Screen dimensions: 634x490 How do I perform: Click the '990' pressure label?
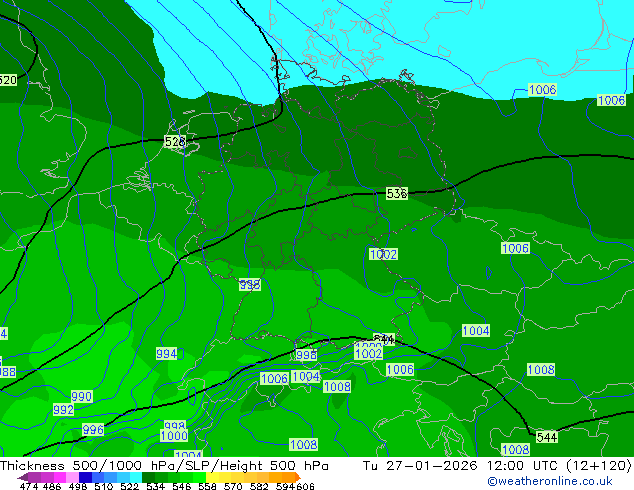click(81, 396)
